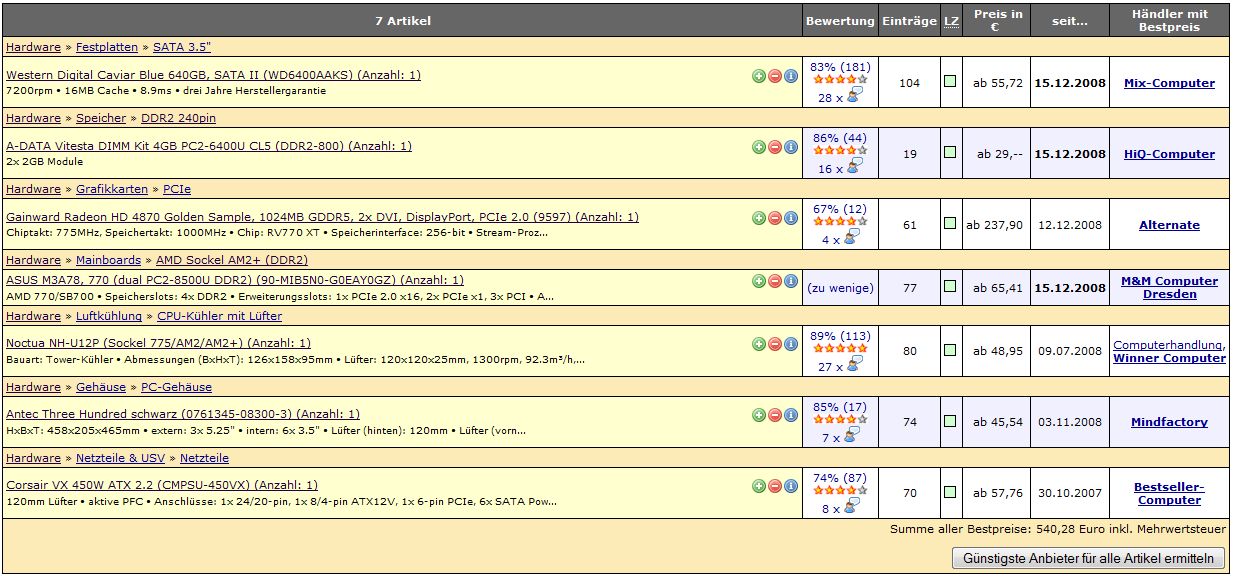Open the LZ column header
1233x576 pixels.
[951, 20]
